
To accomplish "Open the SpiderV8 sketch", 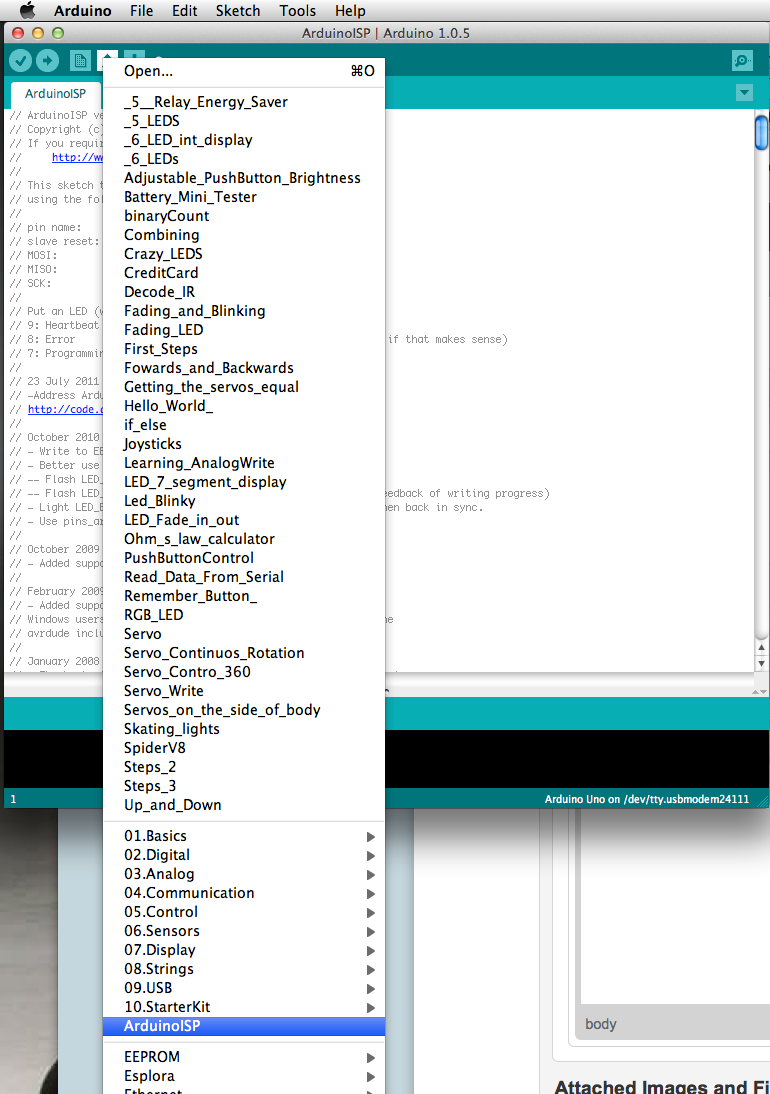I will [244, 747].
